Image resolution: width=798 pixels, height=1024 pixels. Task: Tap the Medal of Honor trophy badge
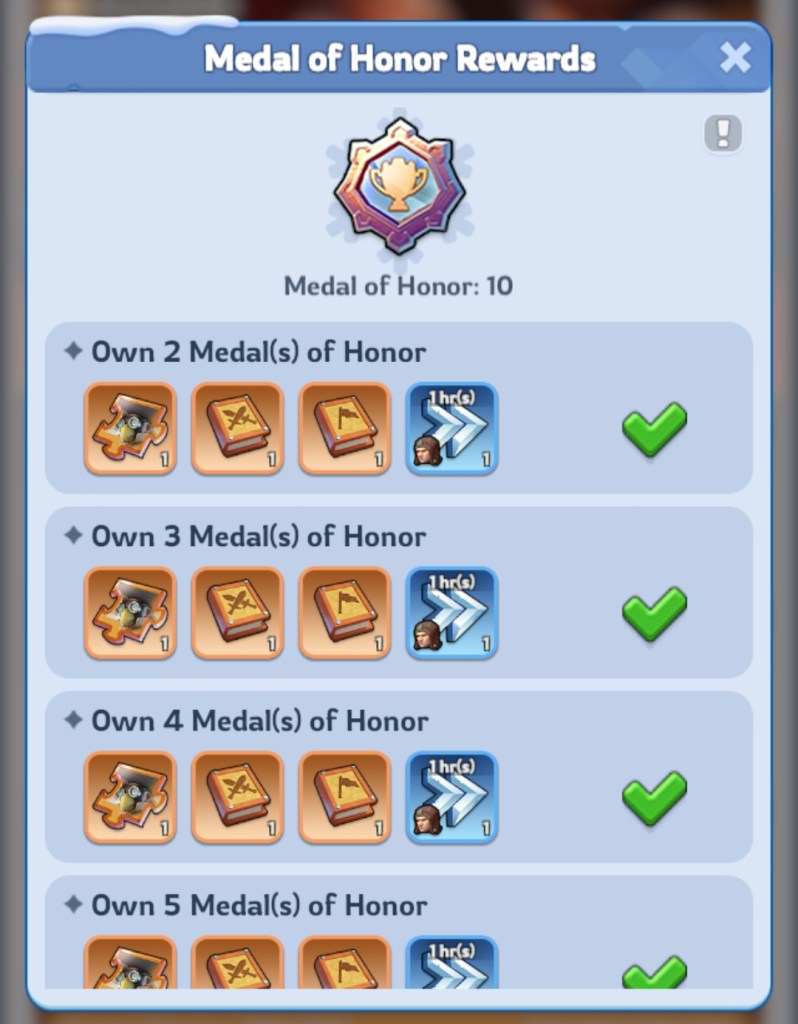pyautogui.click(x=399, y=186)
